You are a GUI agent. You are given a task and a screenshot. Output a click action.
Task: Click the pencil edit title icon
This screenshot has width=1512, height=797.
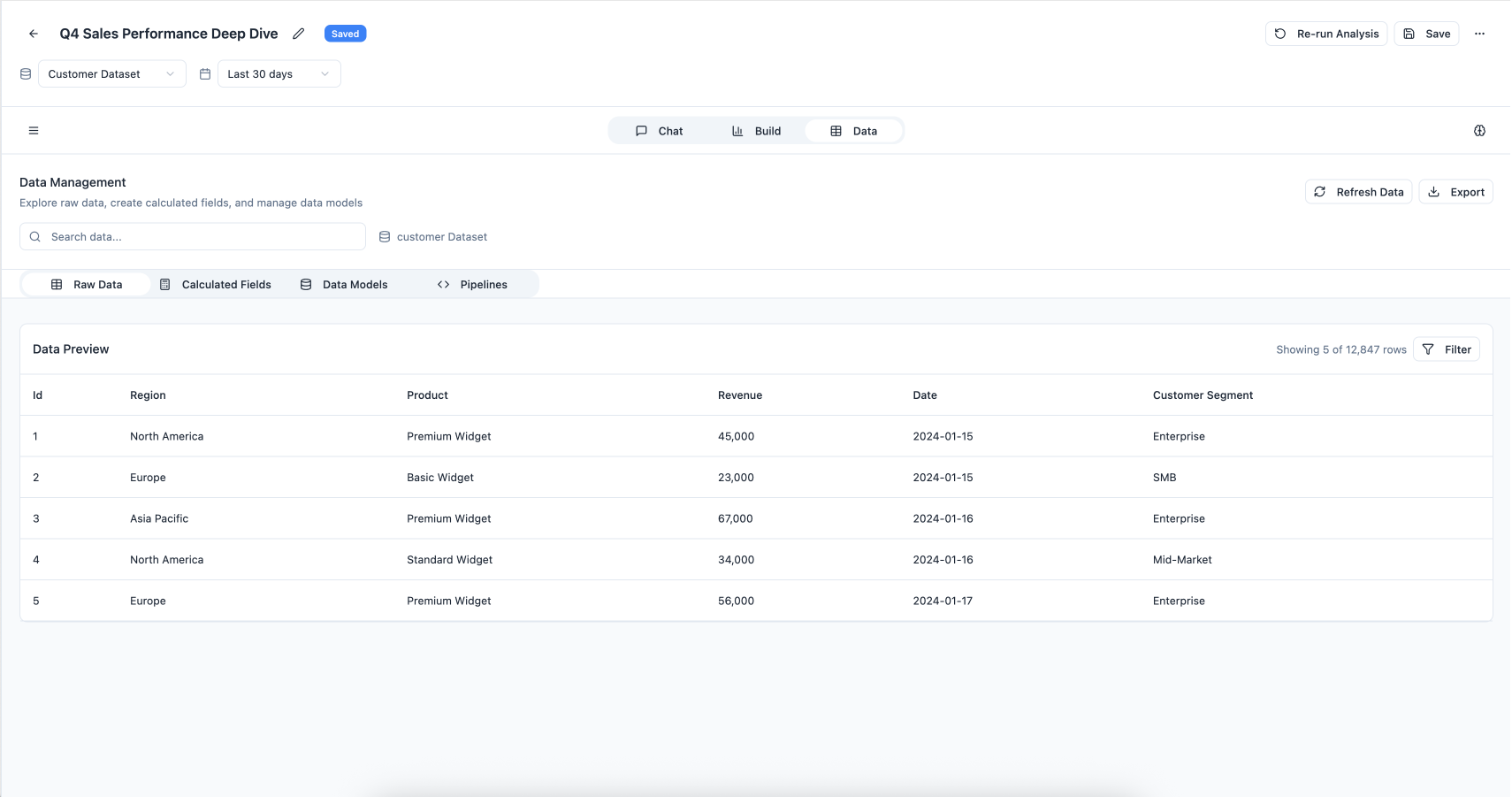click(x=299, y=34)
